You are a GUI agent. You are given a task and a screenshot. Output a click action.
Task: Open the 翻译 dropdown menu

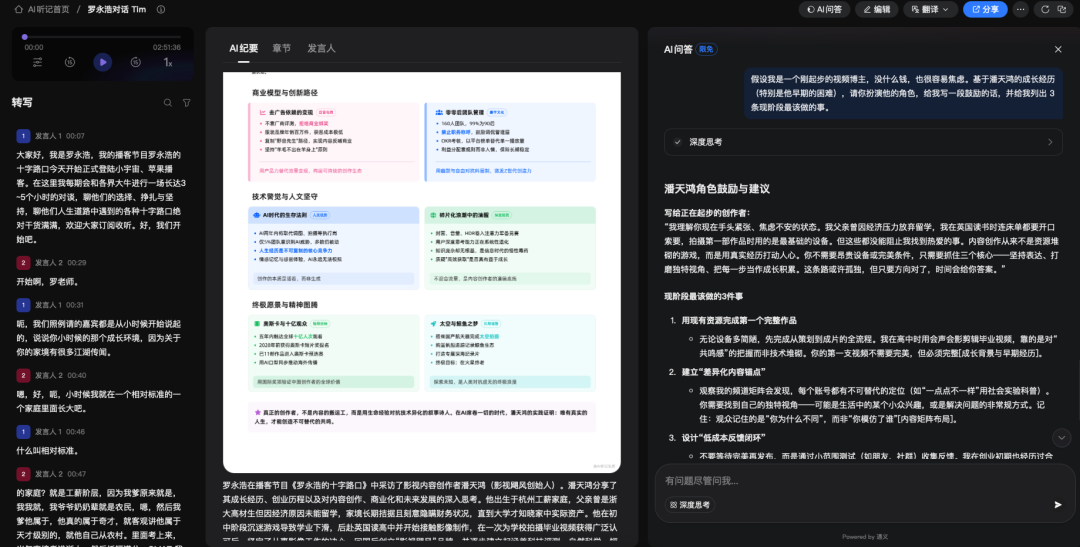(x=930, y=9)
